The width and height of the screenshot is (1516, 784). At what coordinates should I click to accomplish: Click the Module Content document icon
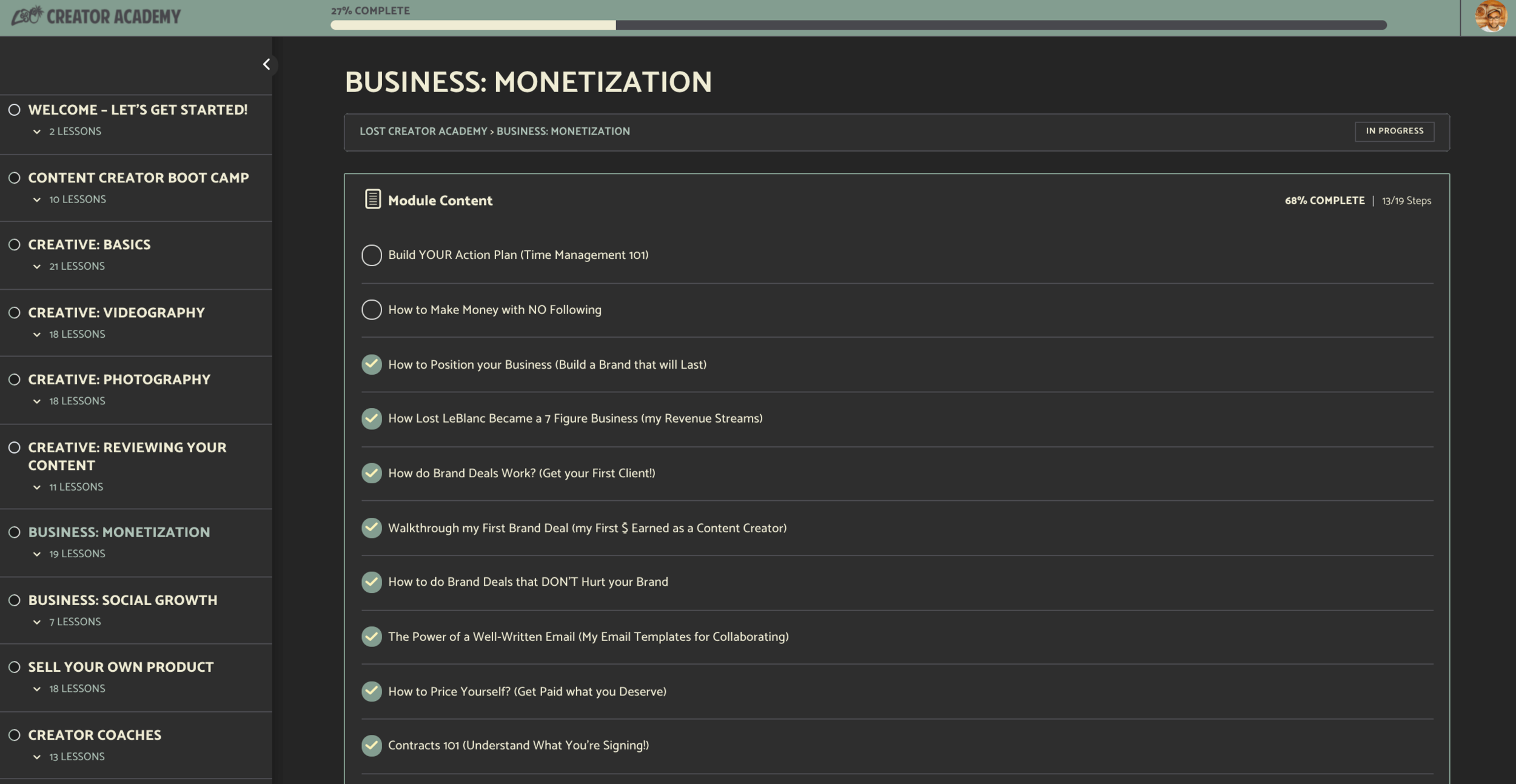coord(372,199)
